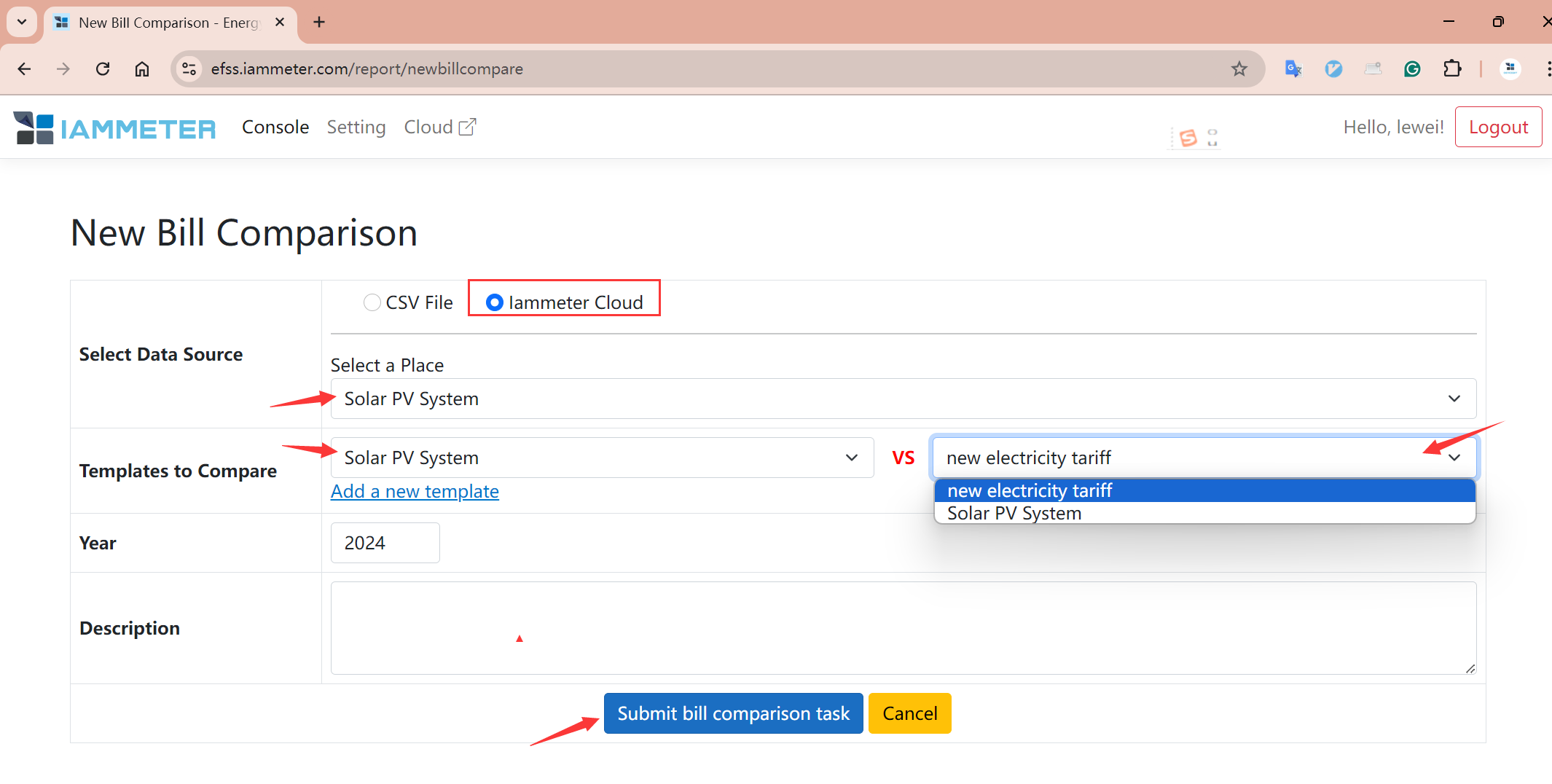Viewport: 1552px width, 784px height.
Task: Click the IAMMETER logo
Action: pos(114,128)
